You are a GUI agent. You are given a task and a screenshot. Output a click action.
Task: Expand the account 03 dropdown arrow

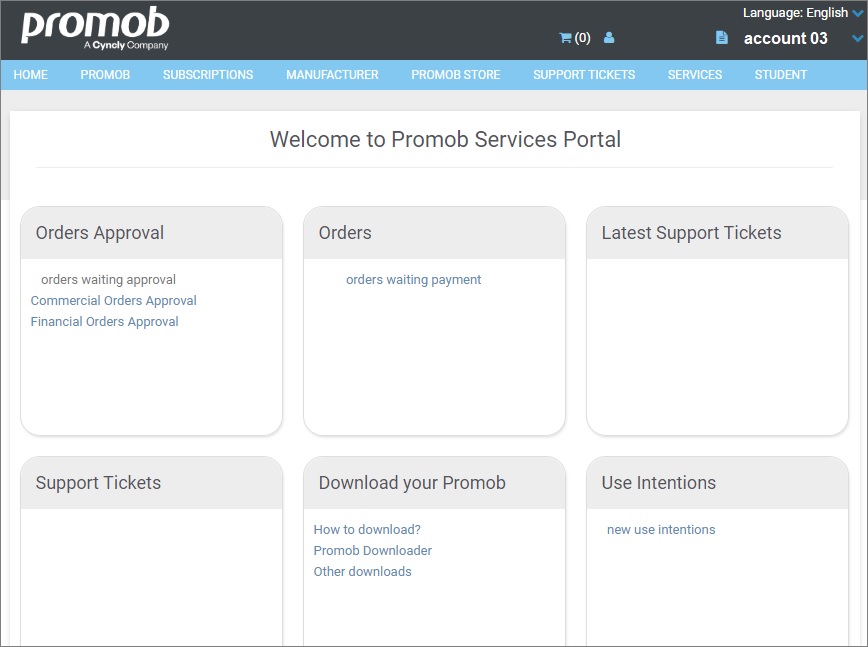857,38
